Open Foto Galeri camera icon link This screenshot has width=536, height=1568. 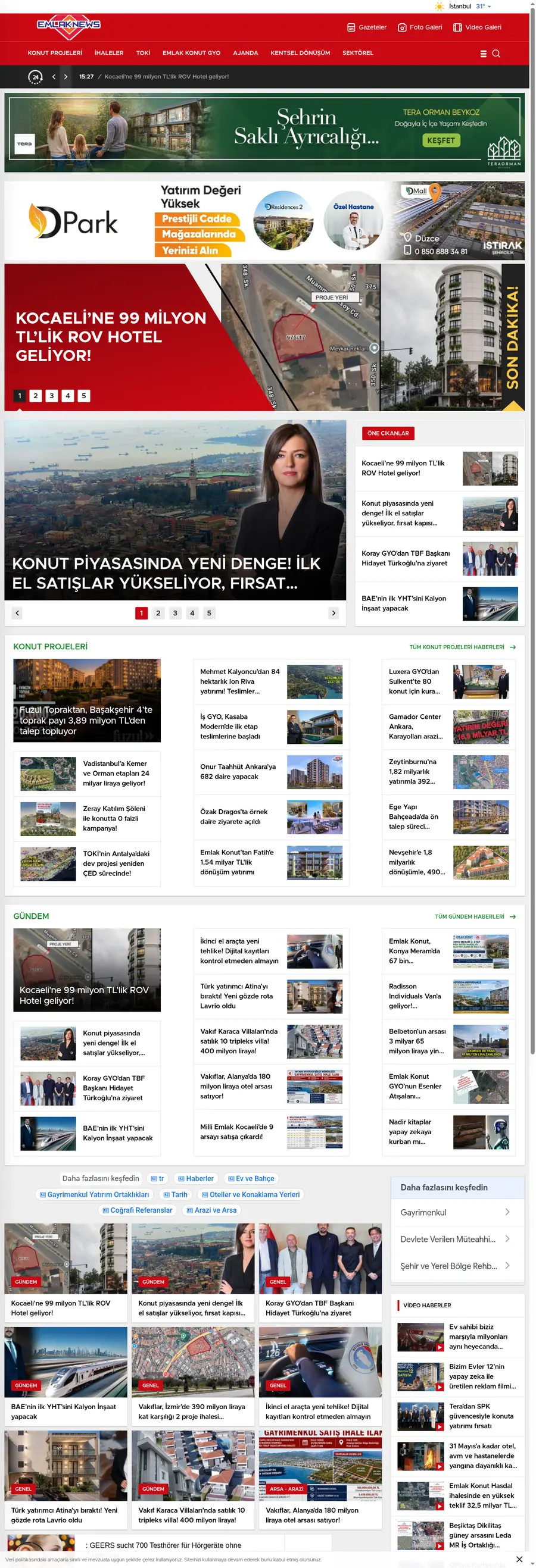click(x=420, y=27)
